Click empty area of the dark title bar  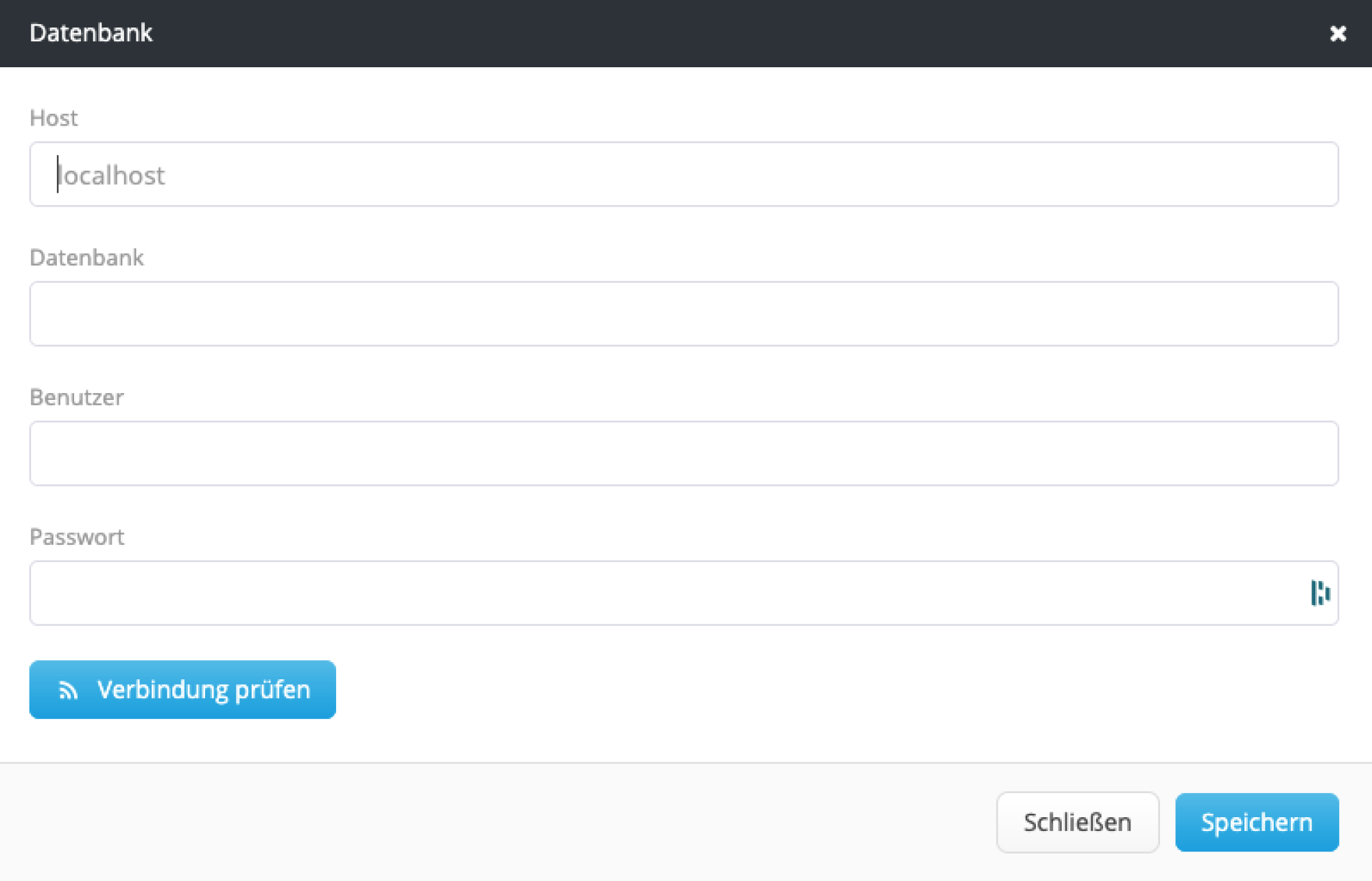coord(686,33)
